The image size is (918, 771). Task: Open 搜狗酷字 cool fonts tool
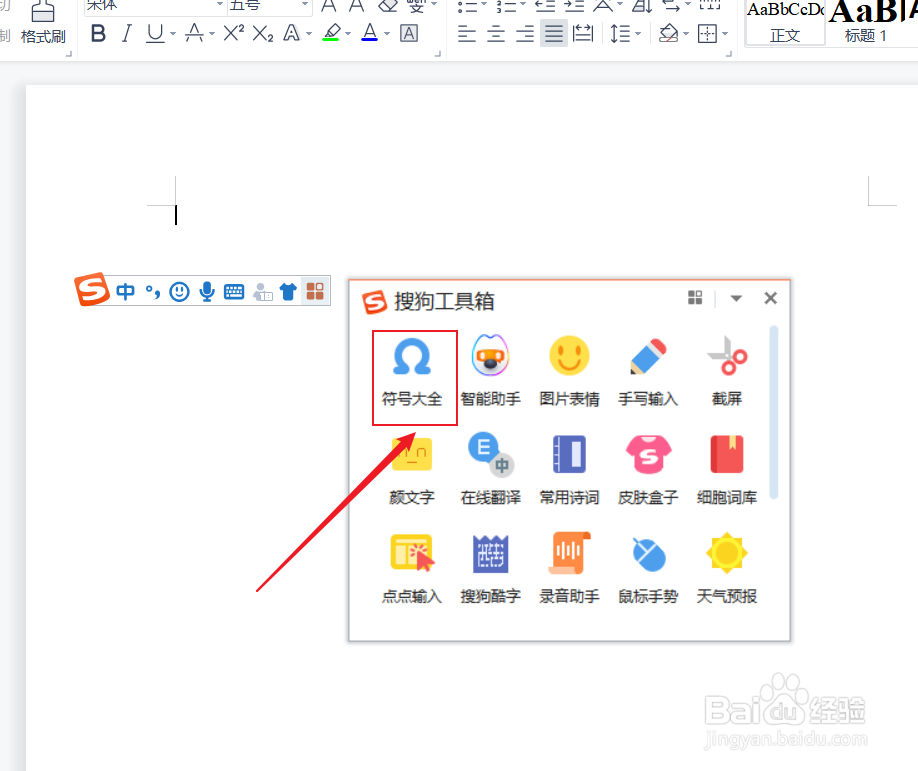click(491, 569)
